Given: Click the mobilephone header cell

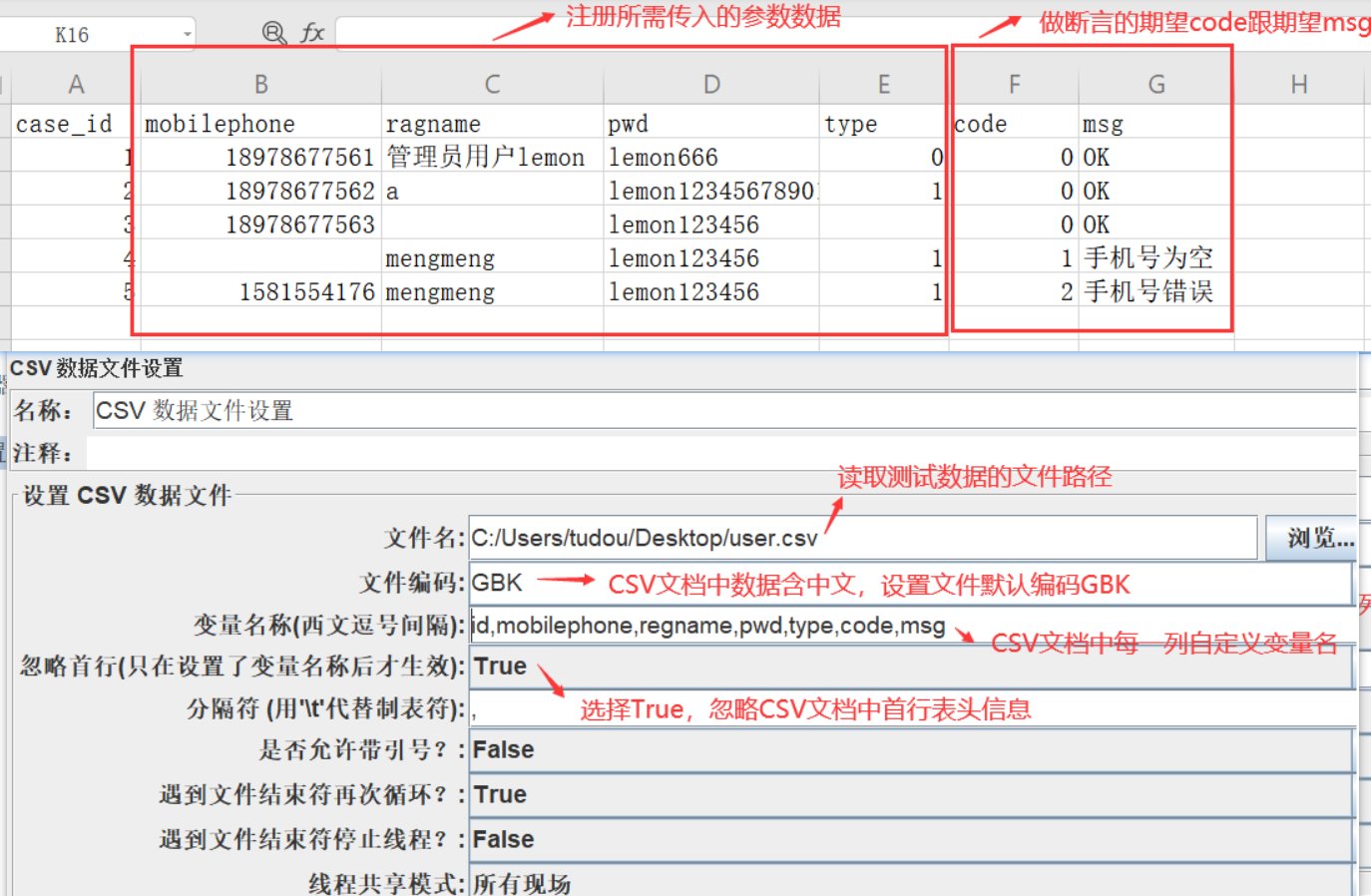Looking at the screenshot, I should 260,124.
